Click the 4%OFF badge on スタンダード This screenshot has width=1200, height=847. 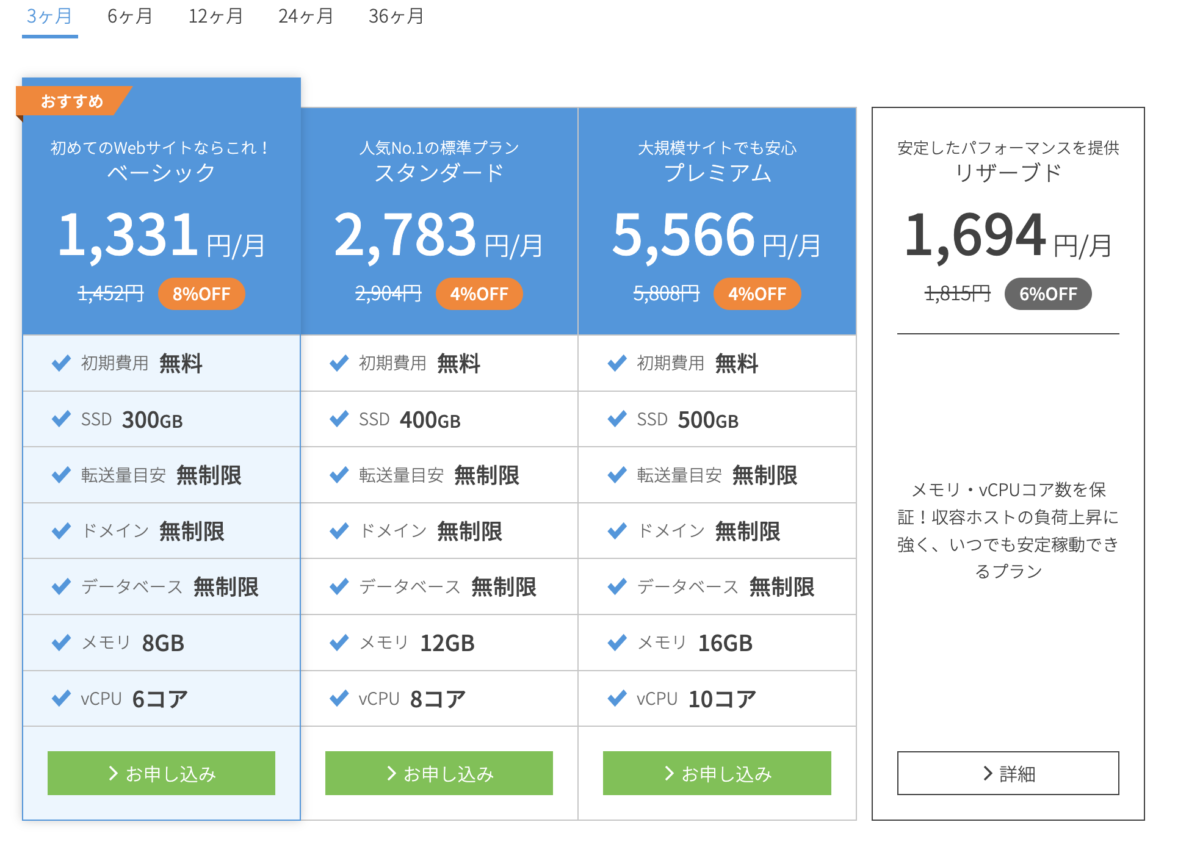pyautogui.click(x=479, y=294)
